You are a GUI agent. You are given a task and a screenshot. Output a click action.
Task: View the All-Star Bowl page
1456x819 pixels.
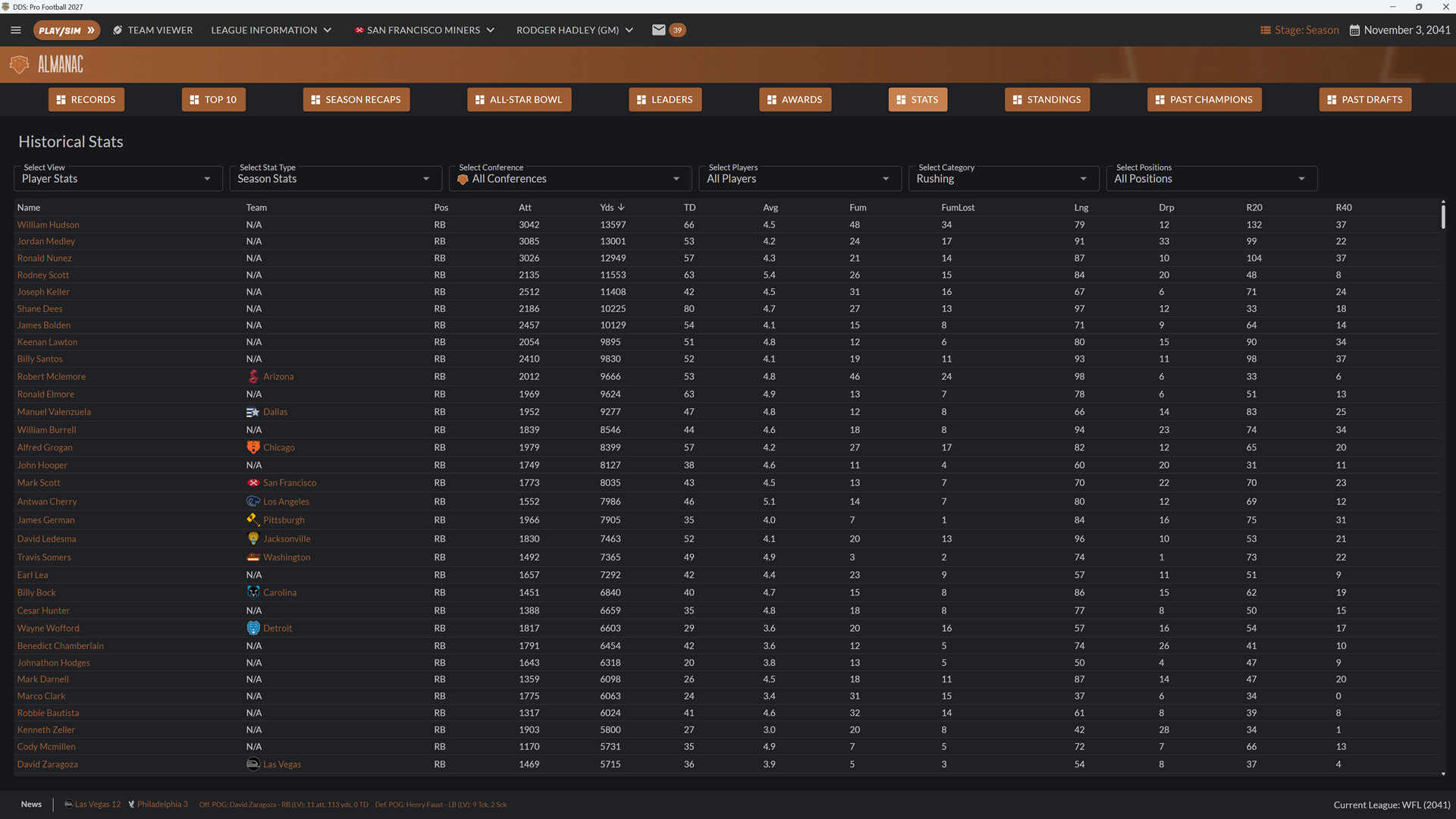(519, 99)
